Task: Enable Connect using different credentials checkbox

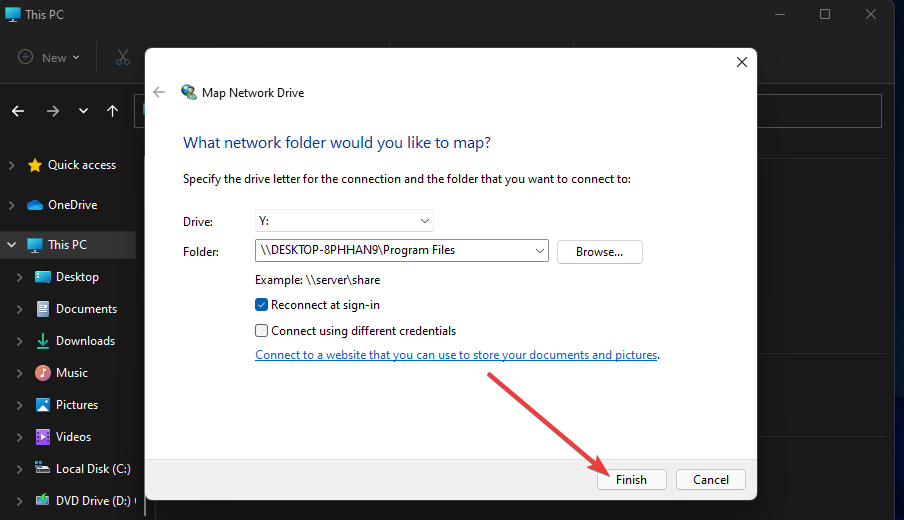Action: (x=262, y=331)
